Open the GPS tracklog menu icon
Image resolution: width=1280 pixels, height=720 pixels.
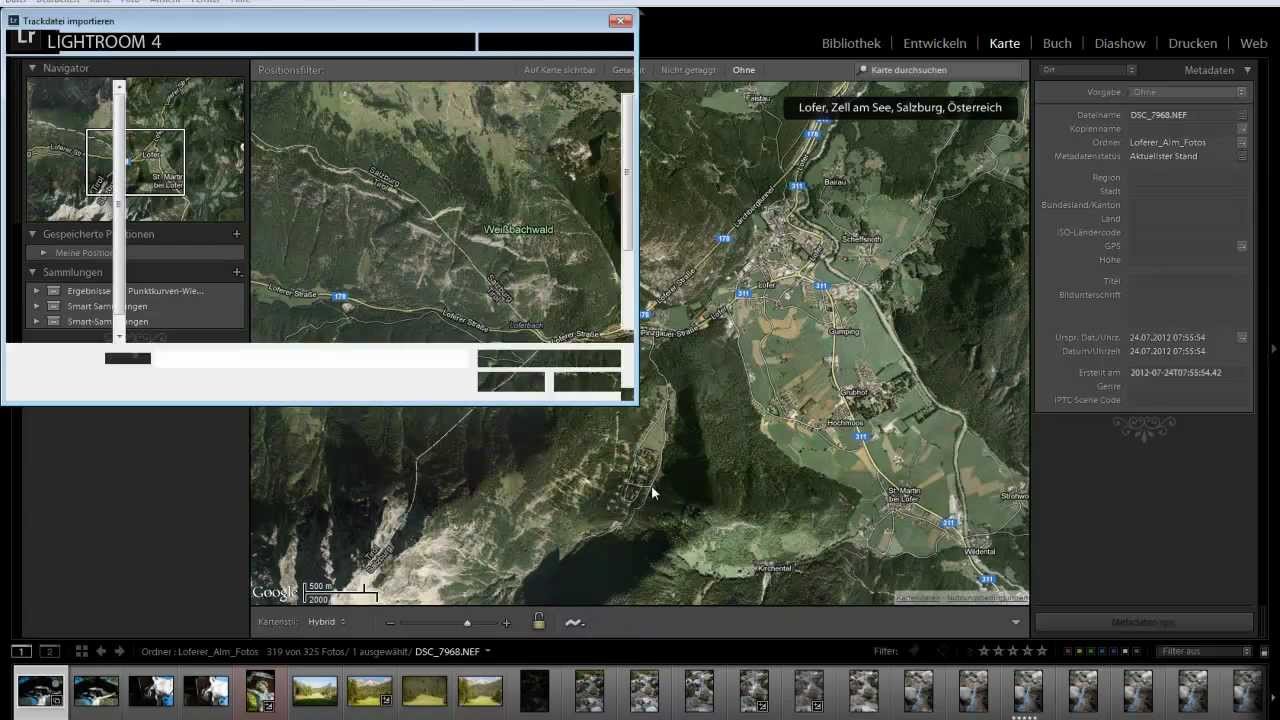point(574,622)
